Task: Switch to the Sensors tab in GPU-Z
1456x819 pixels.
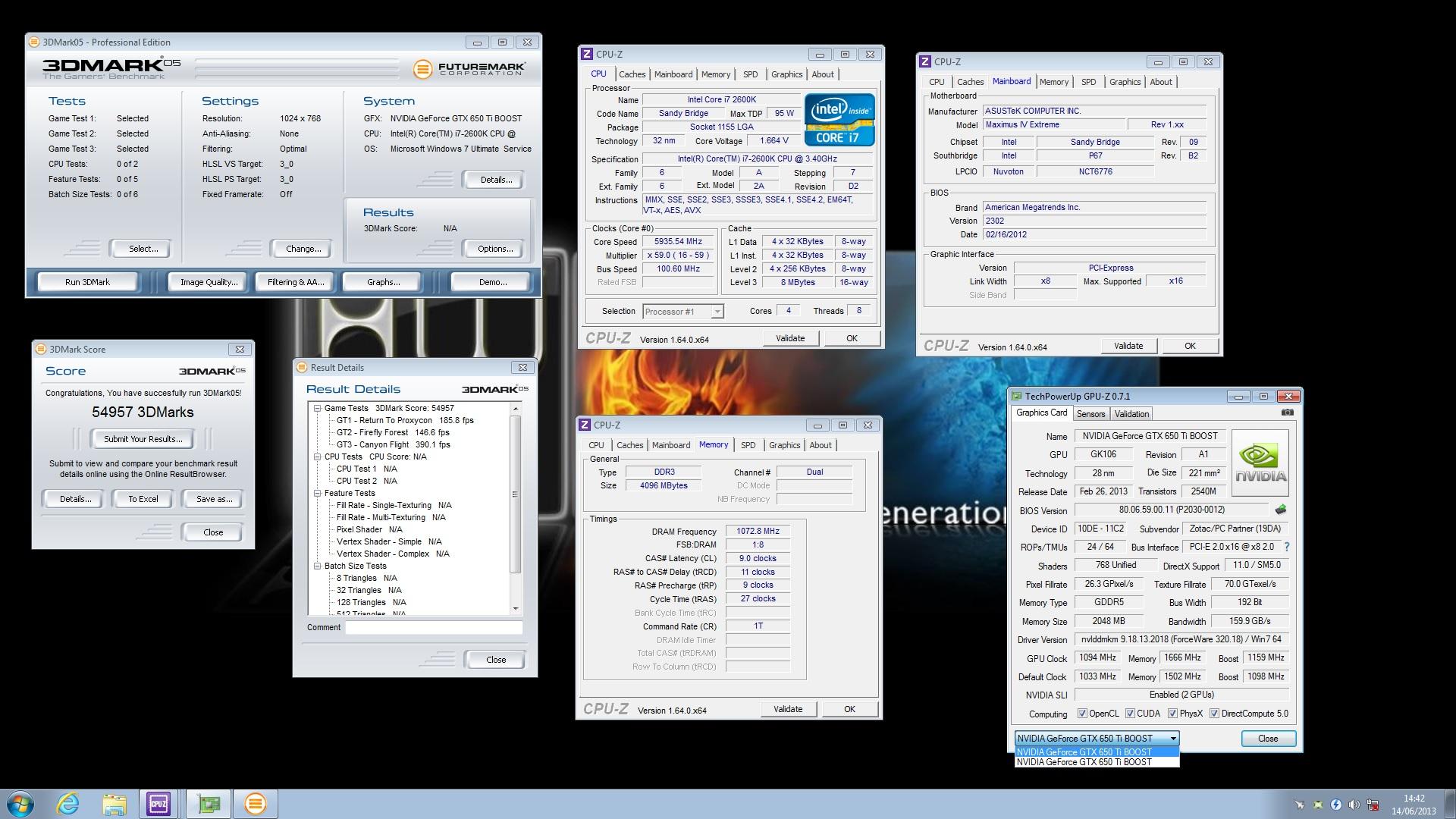Action: pos(1090,414)
